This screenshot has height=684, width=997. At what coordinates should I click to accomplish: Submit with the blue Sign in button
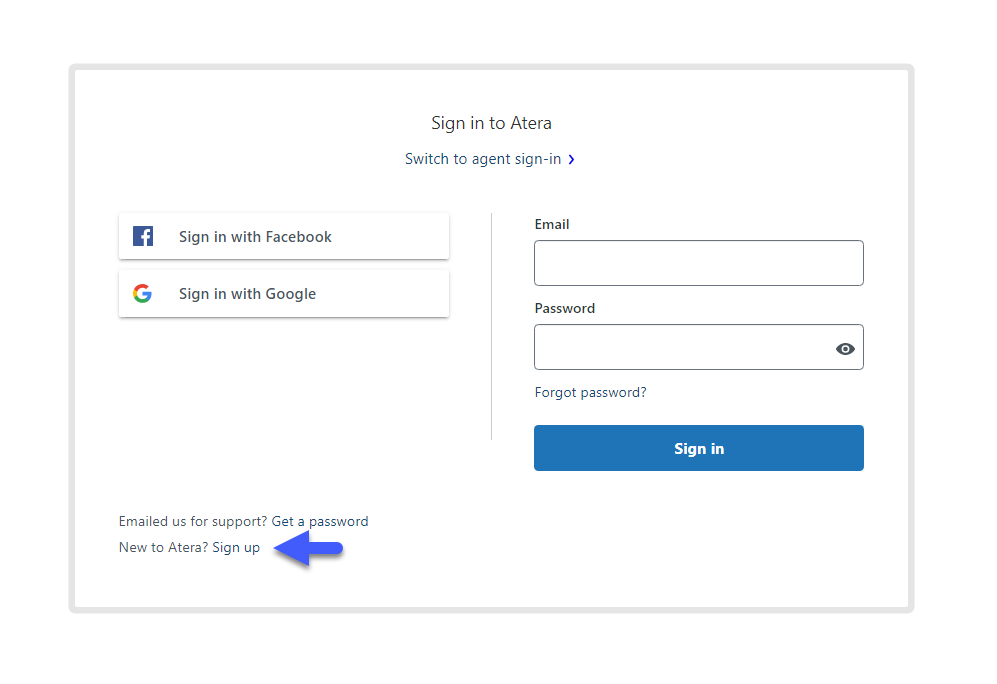pos(699,448)
